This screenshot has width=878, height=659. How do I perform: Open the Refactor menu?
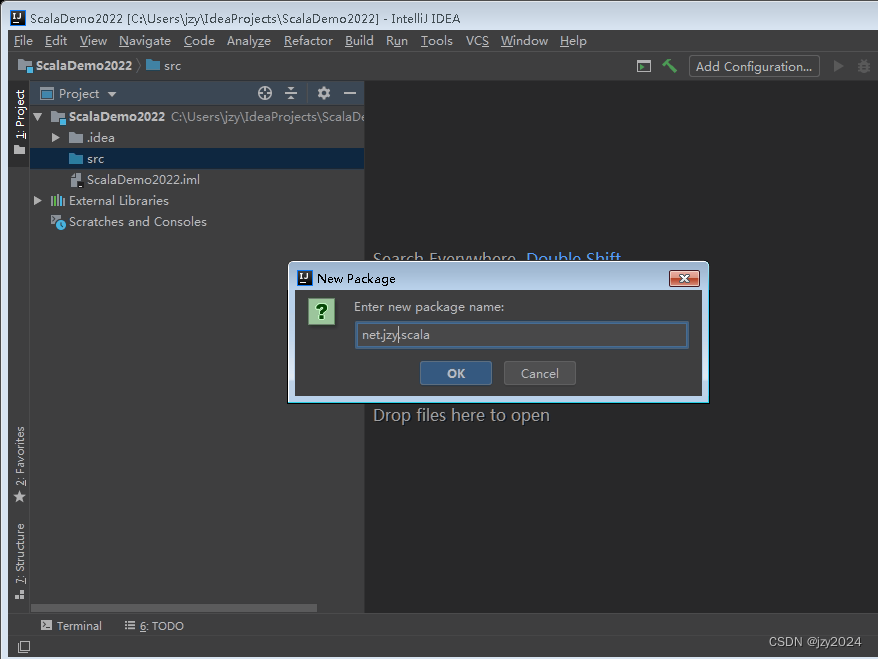308,41
